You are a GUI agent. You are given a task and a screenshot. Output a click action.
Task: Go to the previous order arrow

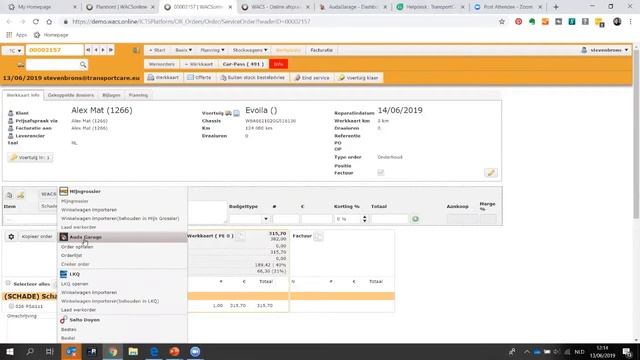[96, 50]
